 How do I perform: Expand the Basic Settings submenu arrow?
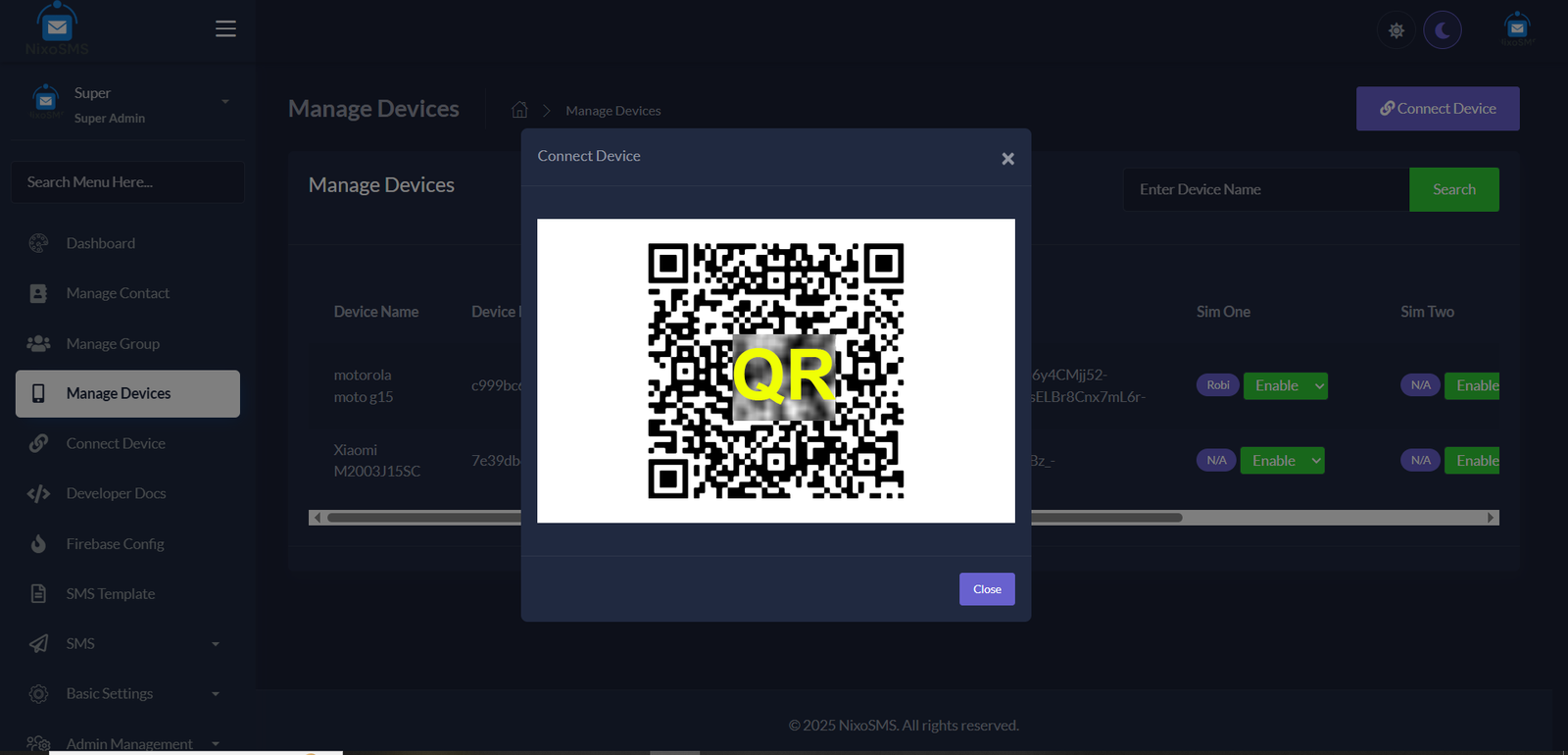(x=216, y=694)
